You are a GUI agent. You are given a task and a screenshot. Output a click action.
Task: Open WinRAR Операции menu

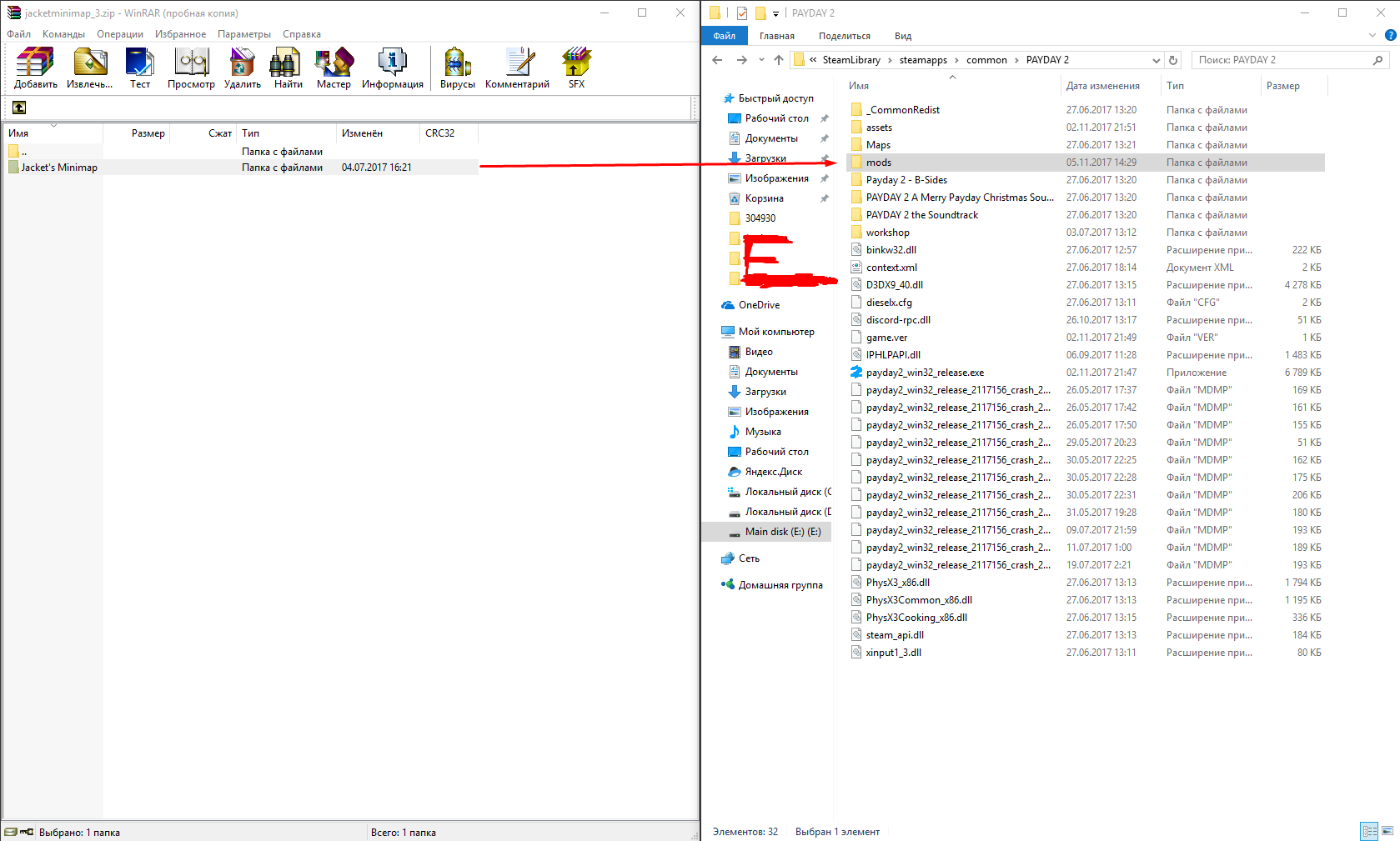[x=120, y=34]
